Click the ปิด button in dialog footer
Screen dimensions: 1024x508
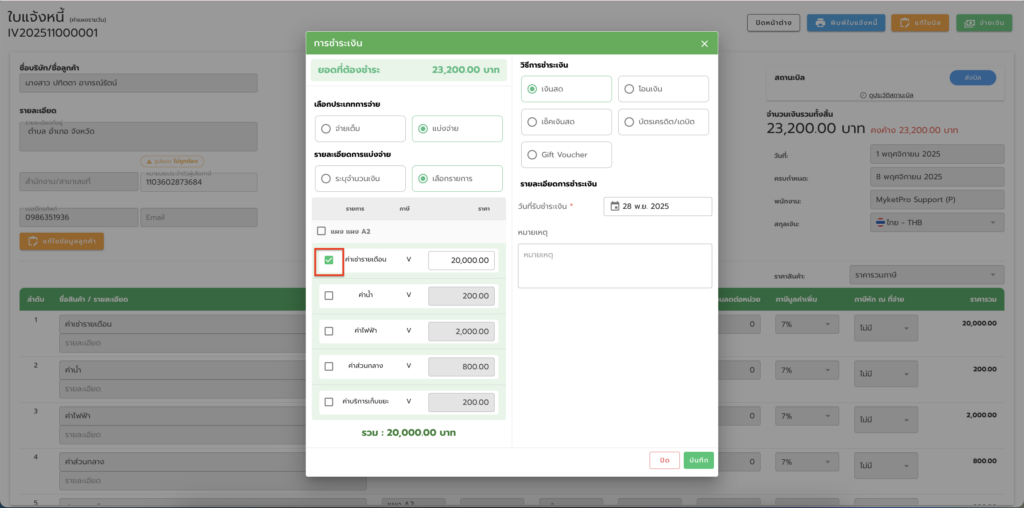tap(664, 460)
